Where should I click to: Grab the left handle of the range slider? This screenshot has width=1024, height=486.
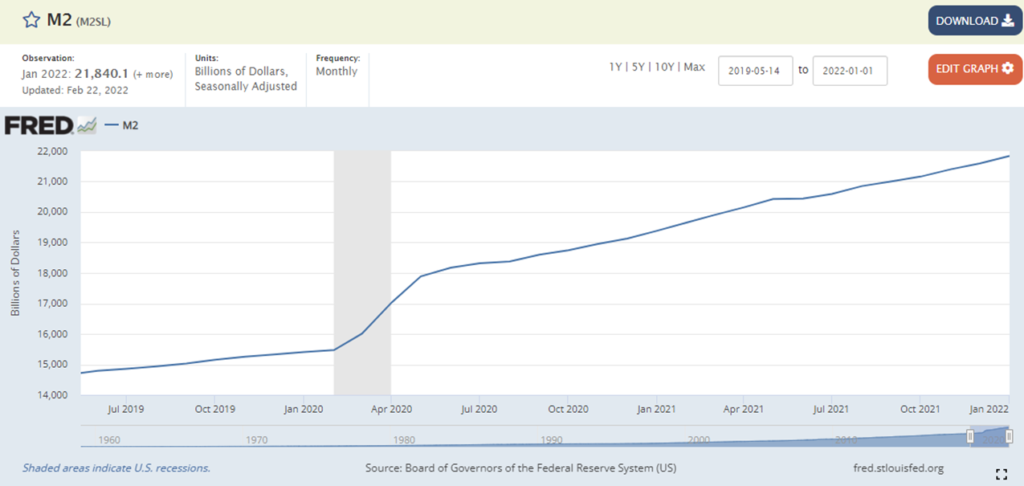click(969, 436)
